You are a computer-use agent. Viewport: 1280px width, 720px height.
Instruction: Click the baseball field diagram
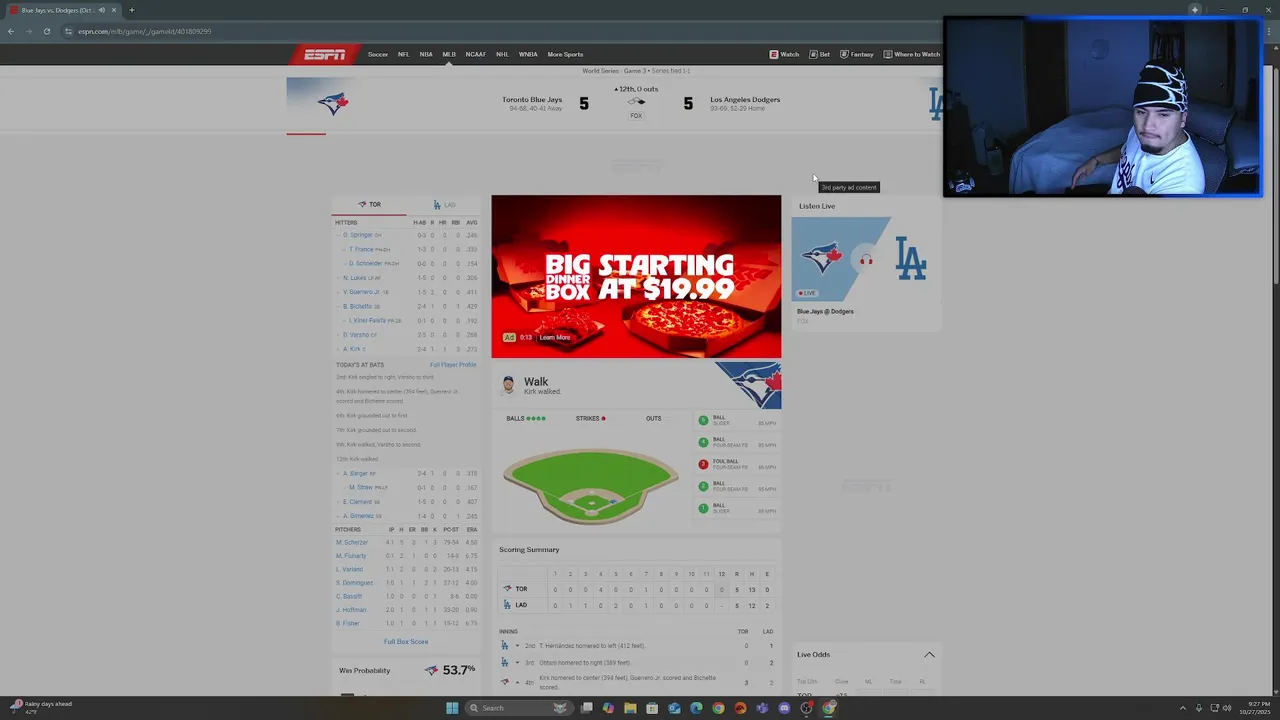coord(590,486)
